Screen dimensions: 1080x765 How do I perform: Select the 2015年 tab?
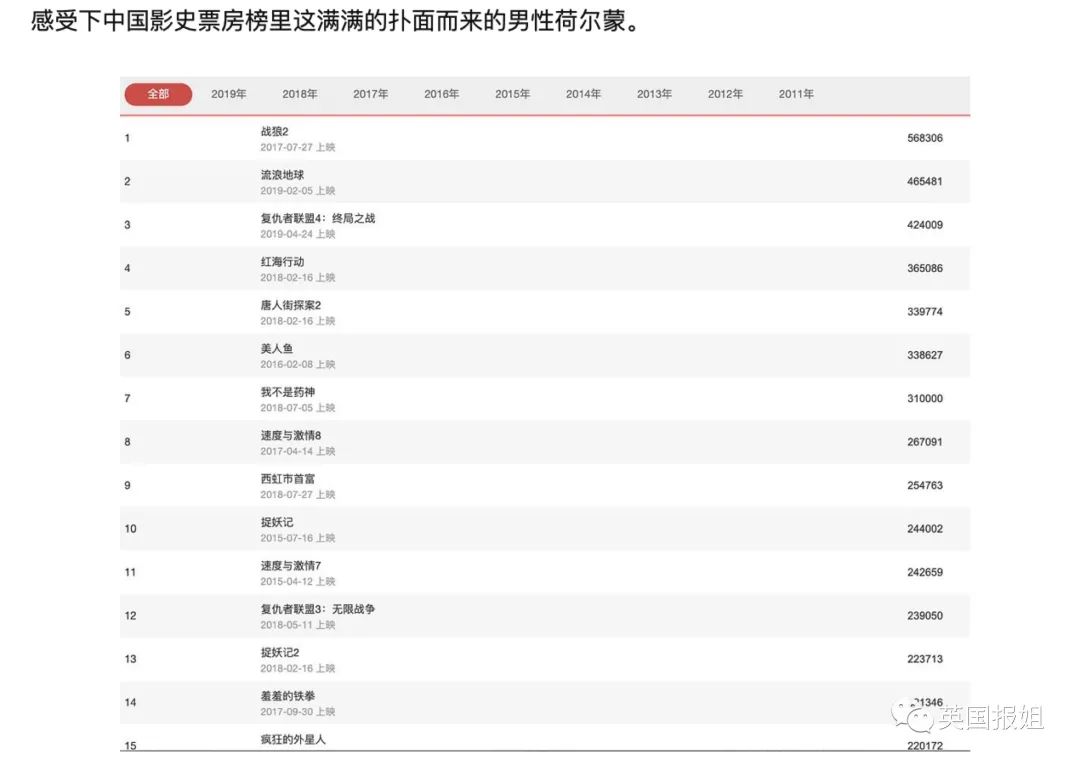point(512,94)
